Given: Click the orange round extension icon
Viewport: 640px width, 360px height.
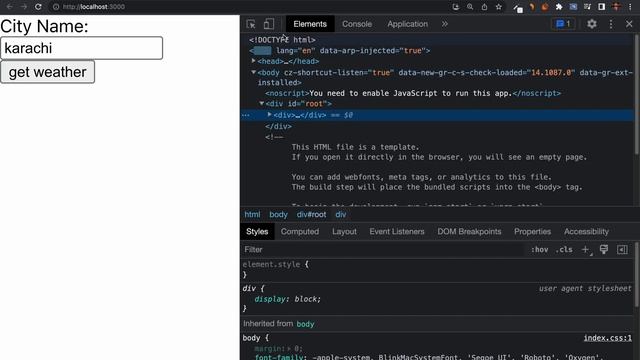Looking at the screenshot, I should [544, 7].
